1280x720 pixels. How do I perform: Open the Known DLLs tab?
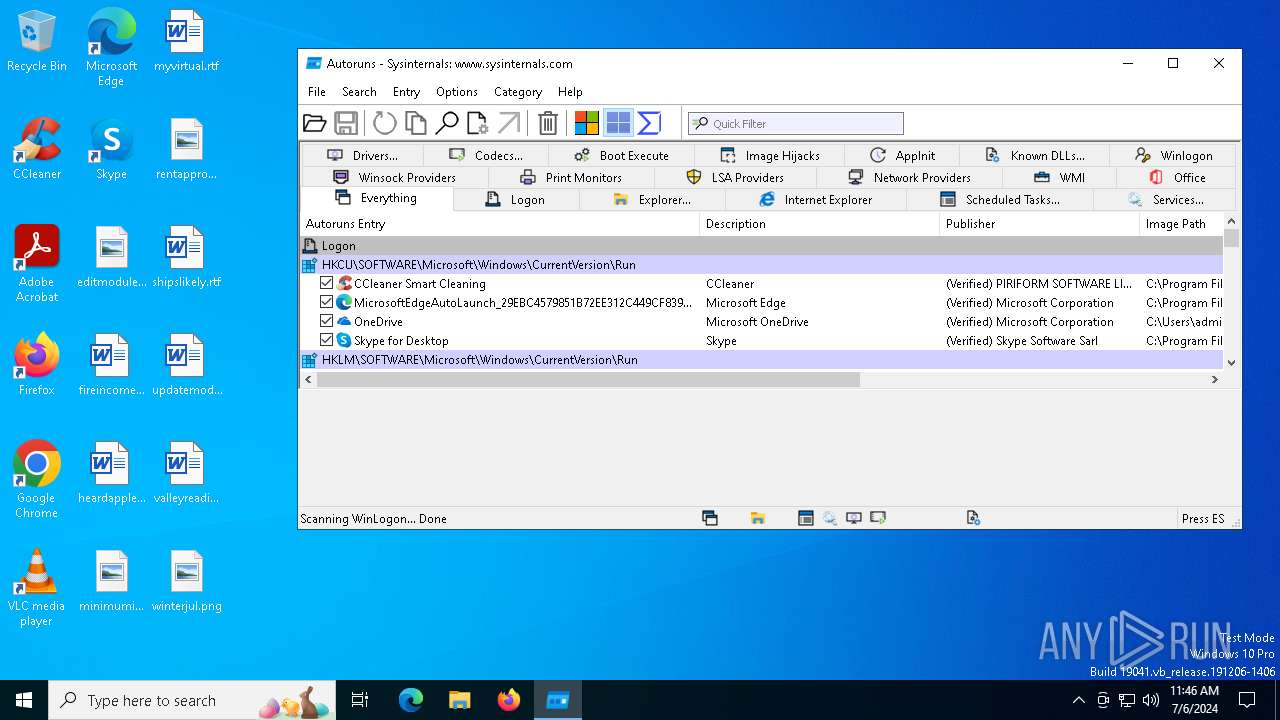click(x=1035, y=155)
